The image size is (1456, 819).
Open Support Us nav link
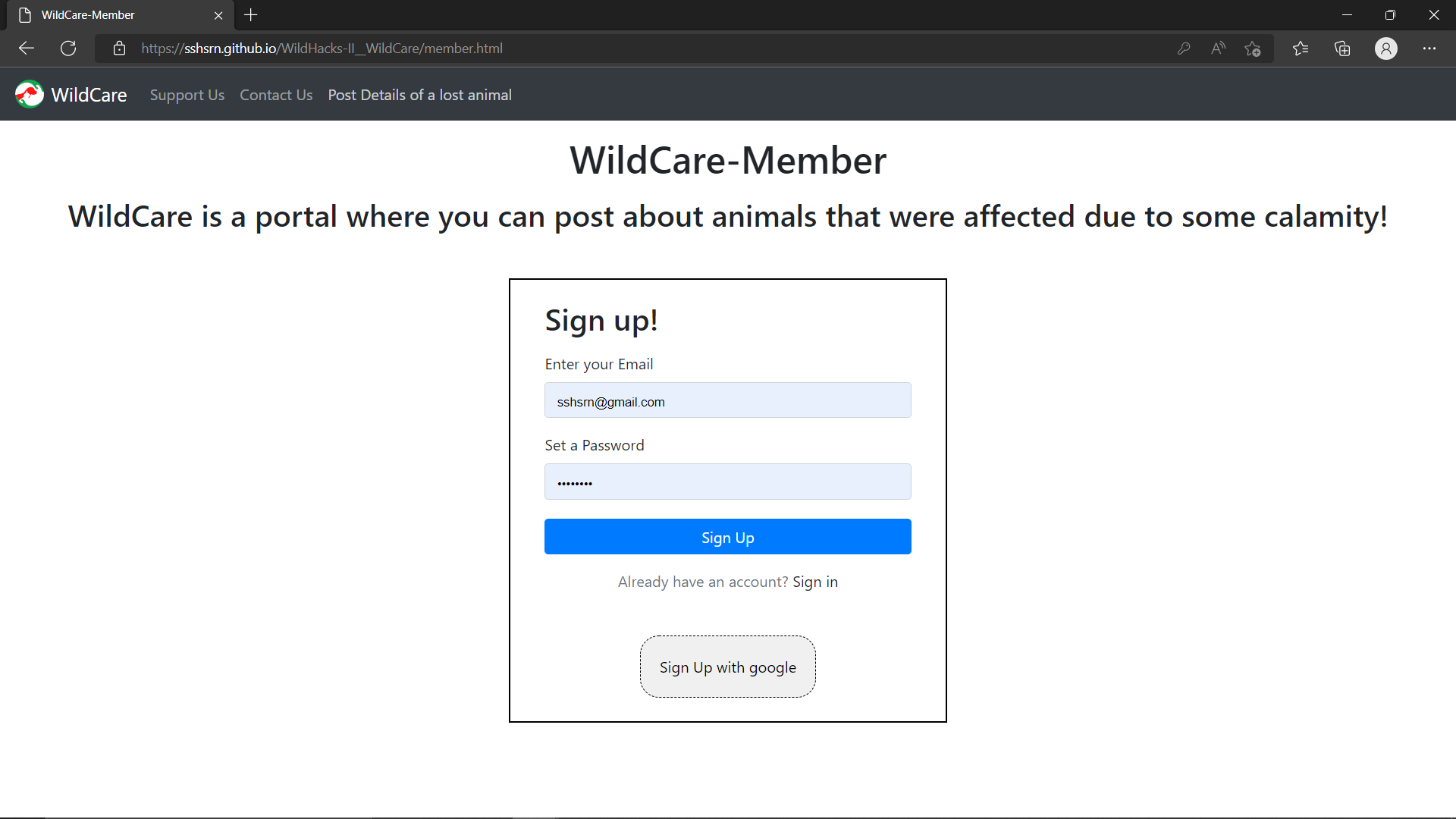(187, 95)
